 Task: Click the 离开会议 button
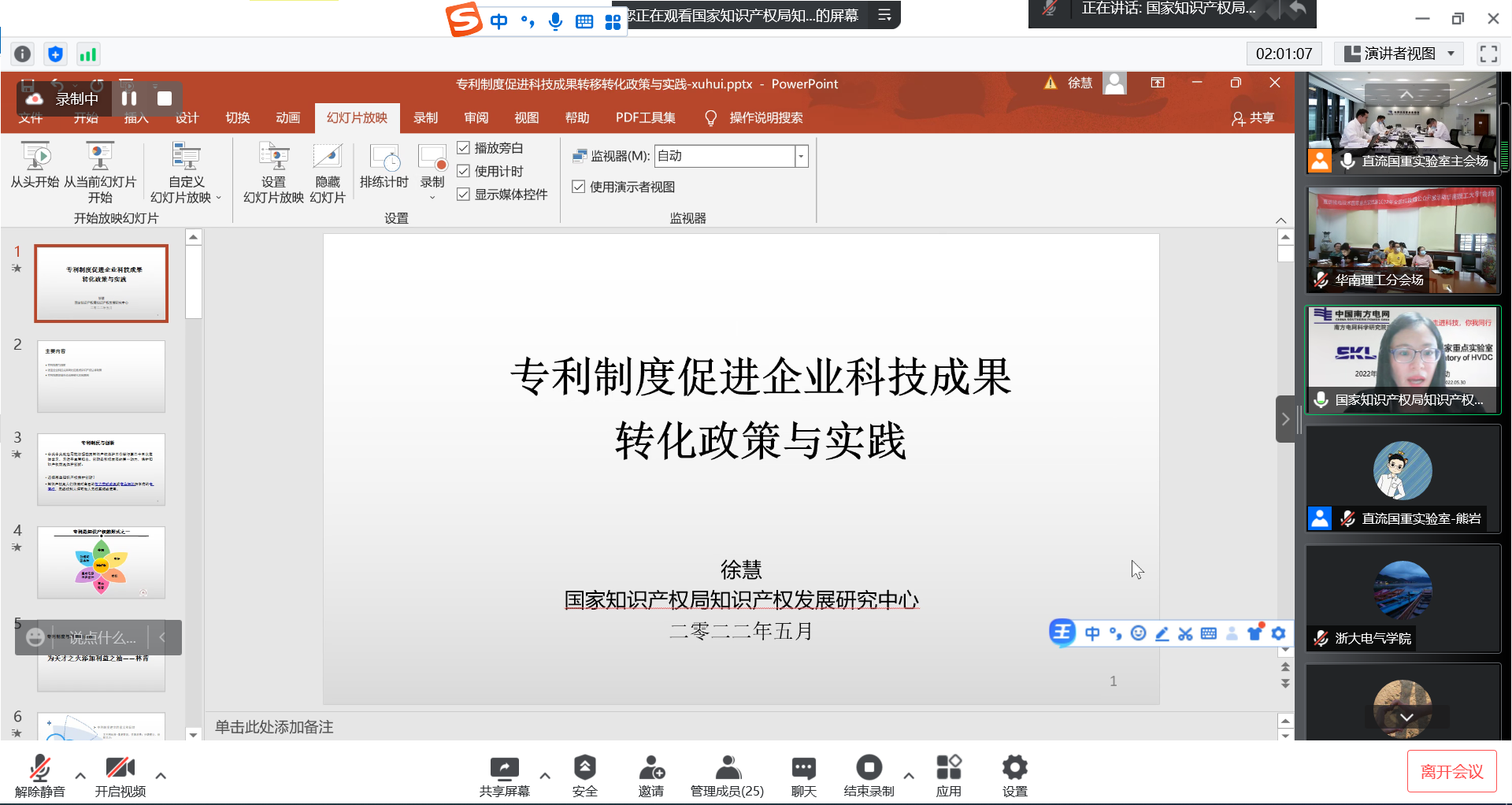point(1451,772)
